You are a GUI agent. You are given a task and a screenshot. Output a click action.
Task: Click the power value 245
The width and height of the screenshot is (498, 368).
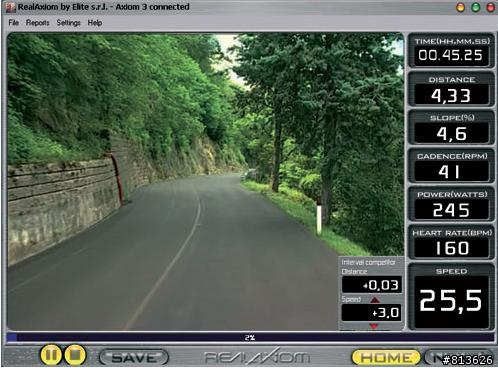[451, 210]
